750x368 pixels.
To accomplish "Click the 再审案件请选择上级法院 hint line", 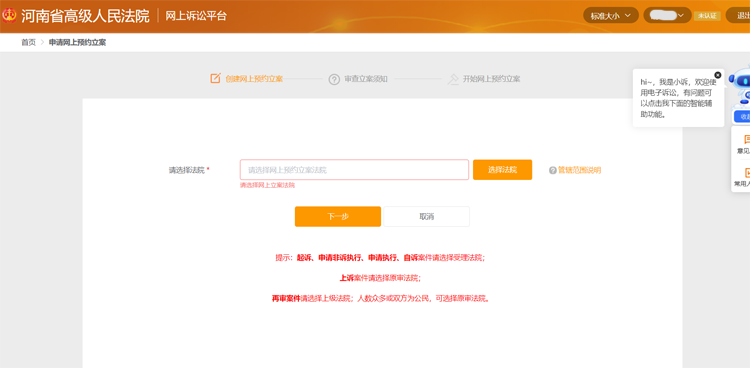I will [x=381, y=299].
